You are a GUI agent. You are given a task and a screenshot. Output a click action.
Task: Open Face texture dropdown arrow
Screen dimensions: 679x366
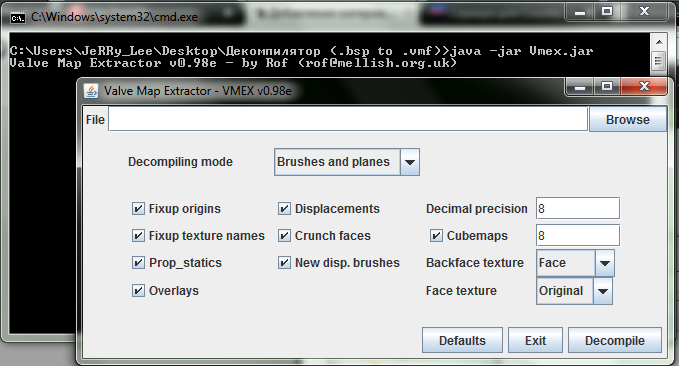click(602, 291)
